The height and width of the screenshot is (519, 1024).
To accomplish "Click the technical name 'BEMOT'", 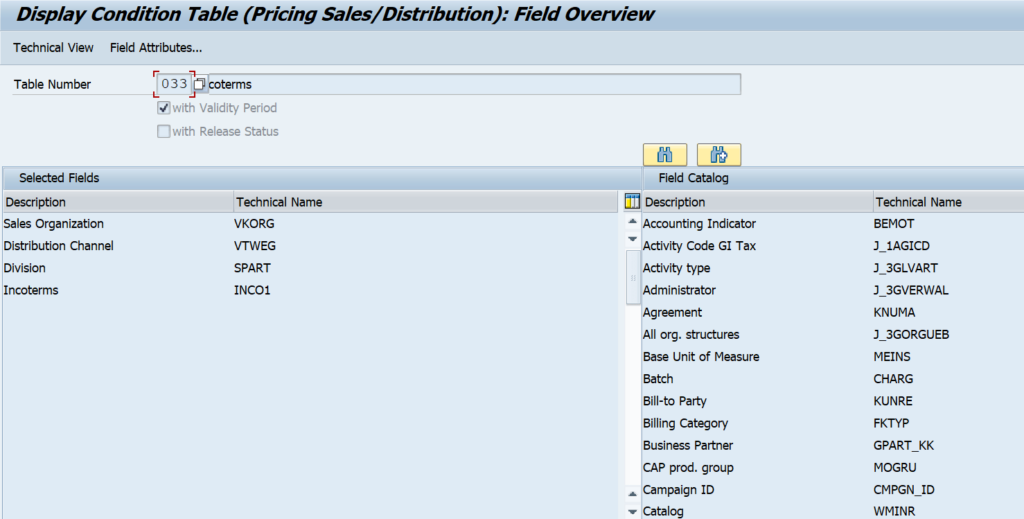I will pyautogui.click(x=893, y=223).
